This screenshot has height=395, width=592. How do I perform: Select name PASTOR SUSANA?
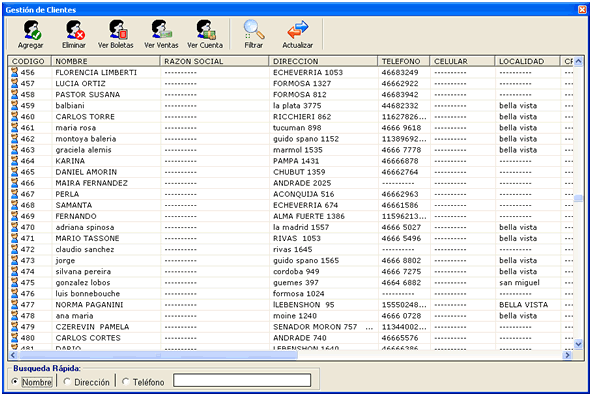tap(88, 94)
